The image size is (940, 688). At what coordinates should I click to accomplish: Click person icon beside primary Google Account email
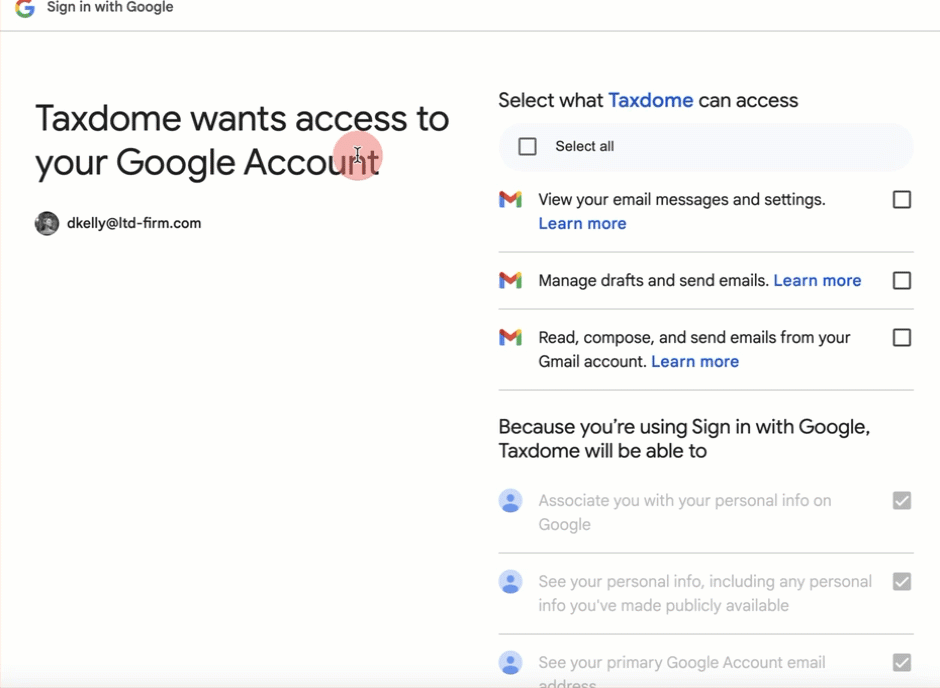point(510,663)
